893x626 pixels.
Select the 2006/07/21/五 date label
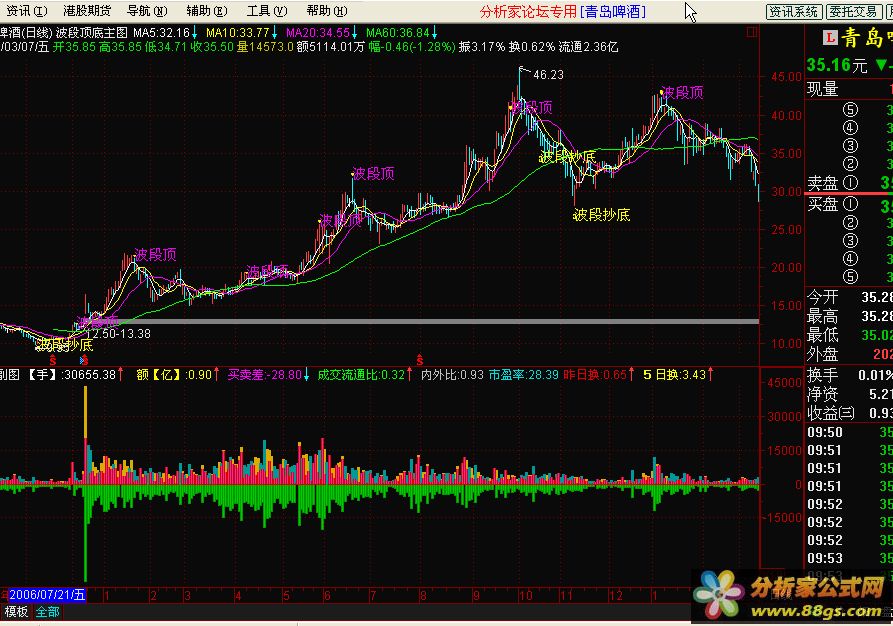tap(47, 595)
